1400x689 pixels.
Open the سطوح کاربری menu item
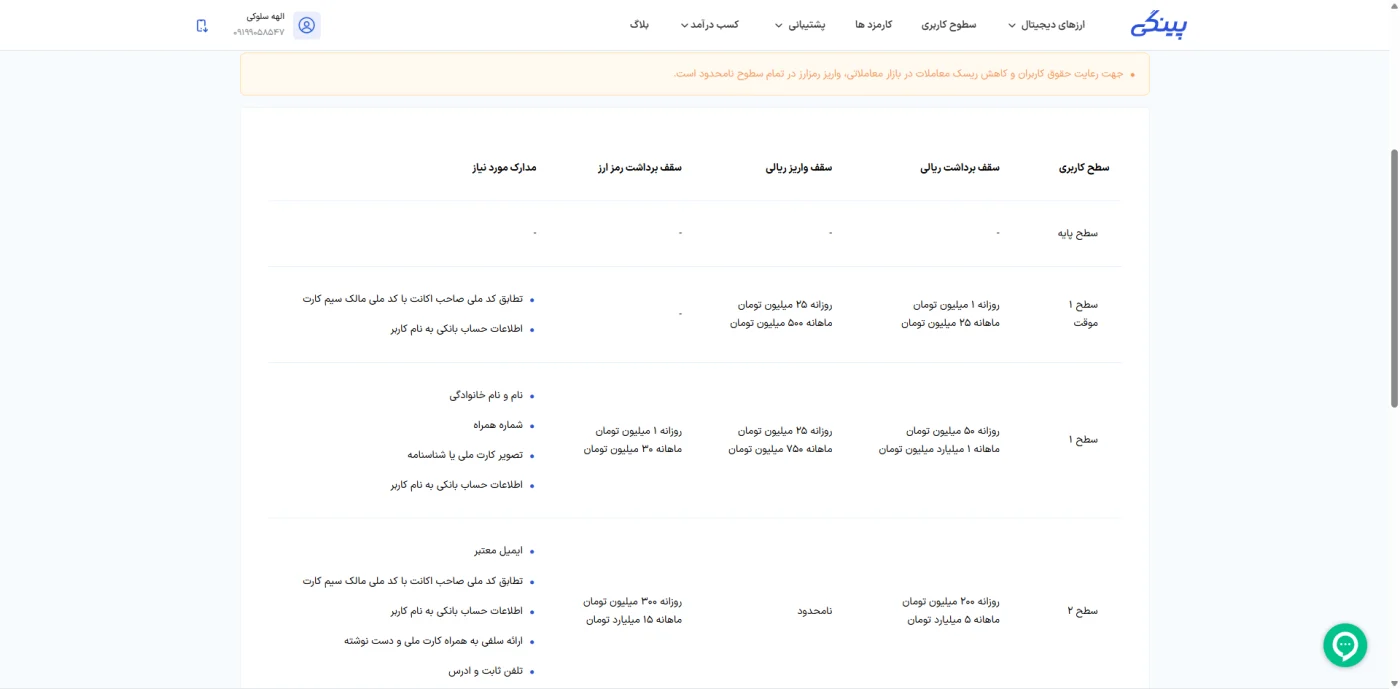pos(949,25)
